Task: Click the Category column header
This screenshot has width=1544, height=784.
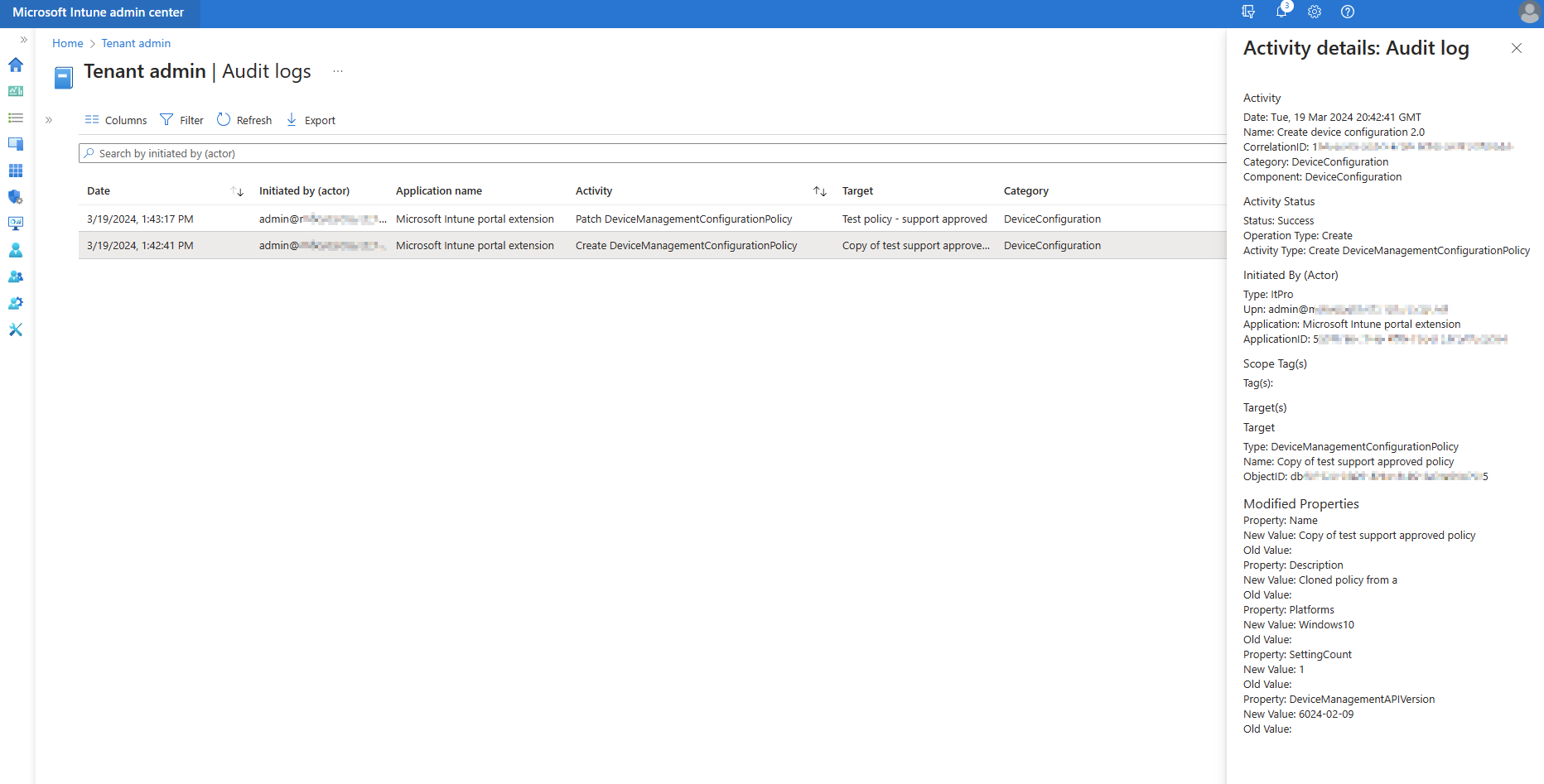Action: (x=1026, y=191)
